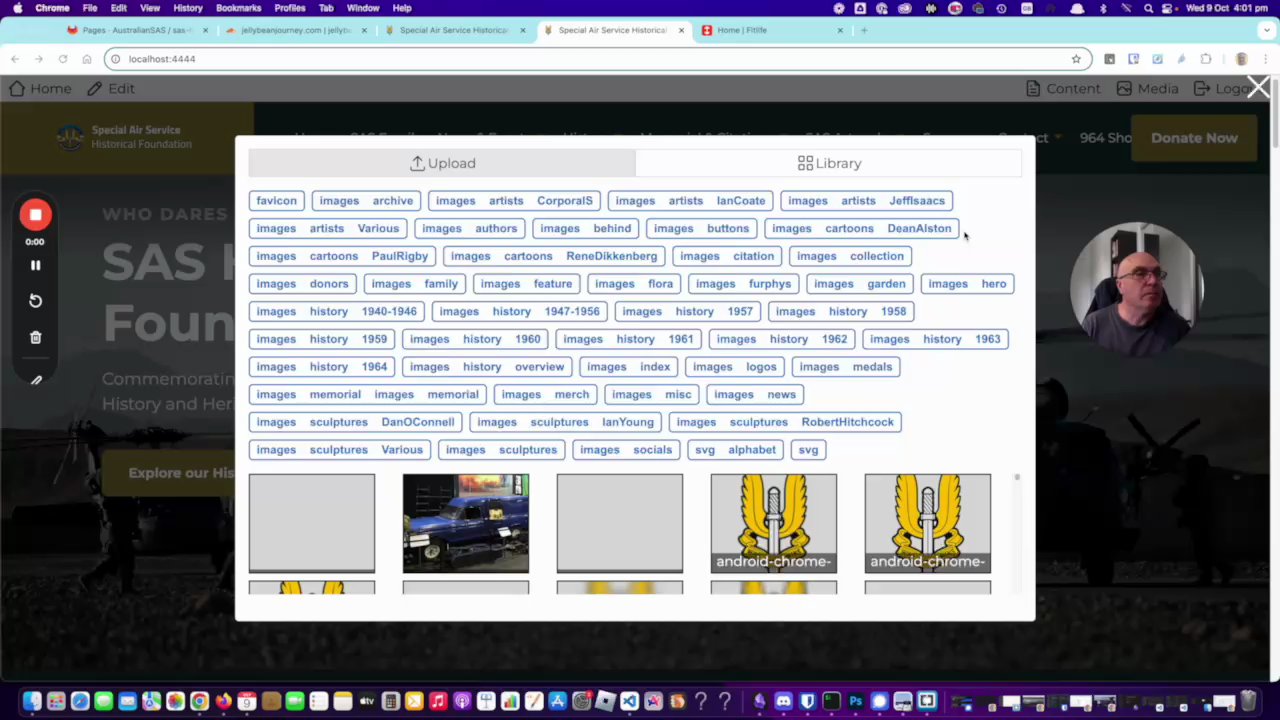The height and width of the screenshot is (720, 1280).
Task: Open Content in the site admin toolbar
Action: tap(1064, 88)
